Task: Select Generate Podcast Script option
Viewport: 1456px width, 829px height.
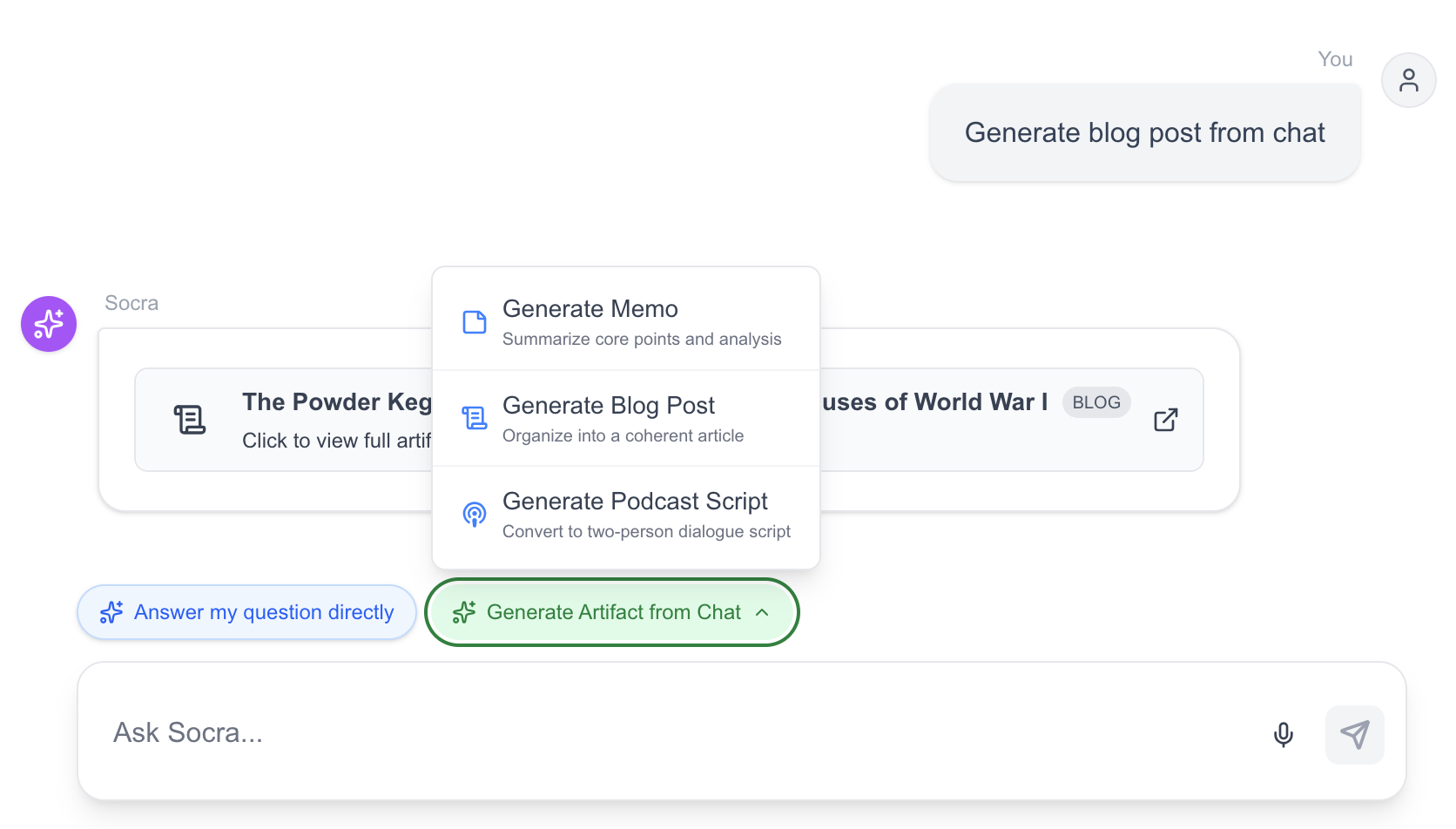Action: pyautogui.click(x=625, y=515)
